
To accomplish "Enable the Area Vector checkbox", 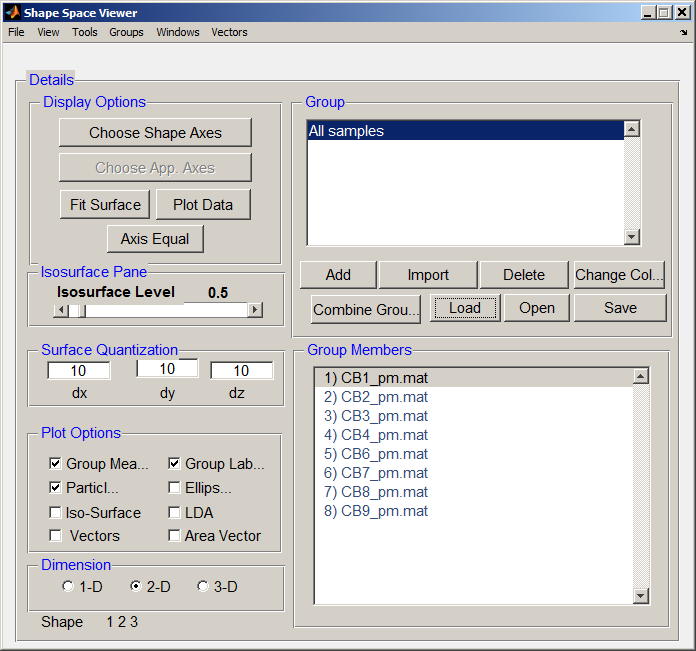I will point(175,536).
